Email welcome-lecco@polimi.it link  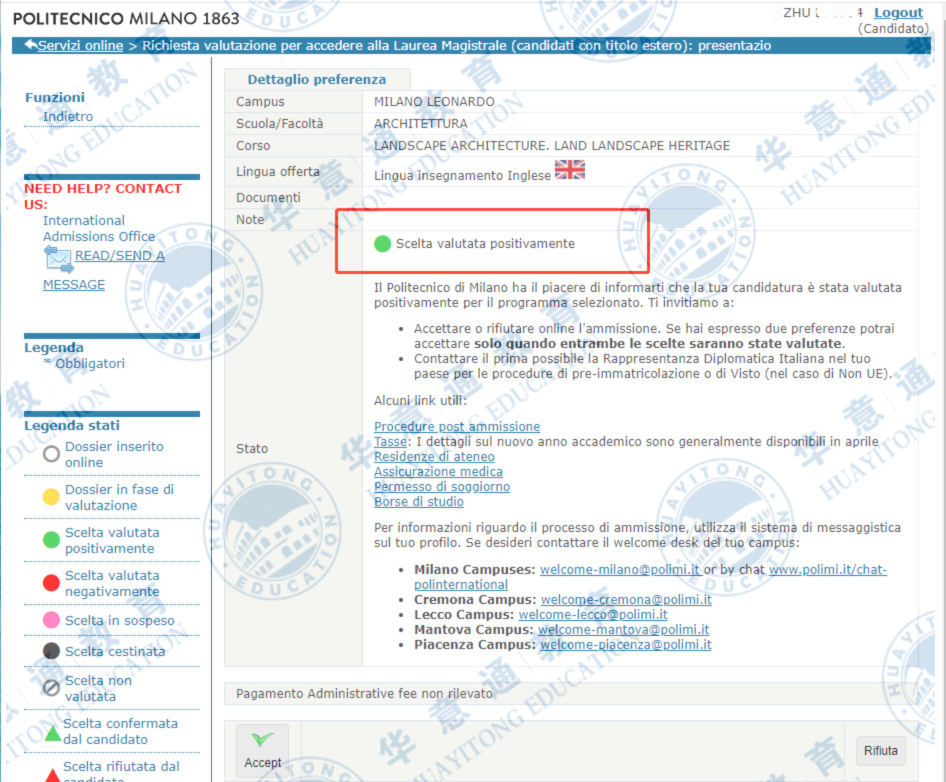[593, 615]
